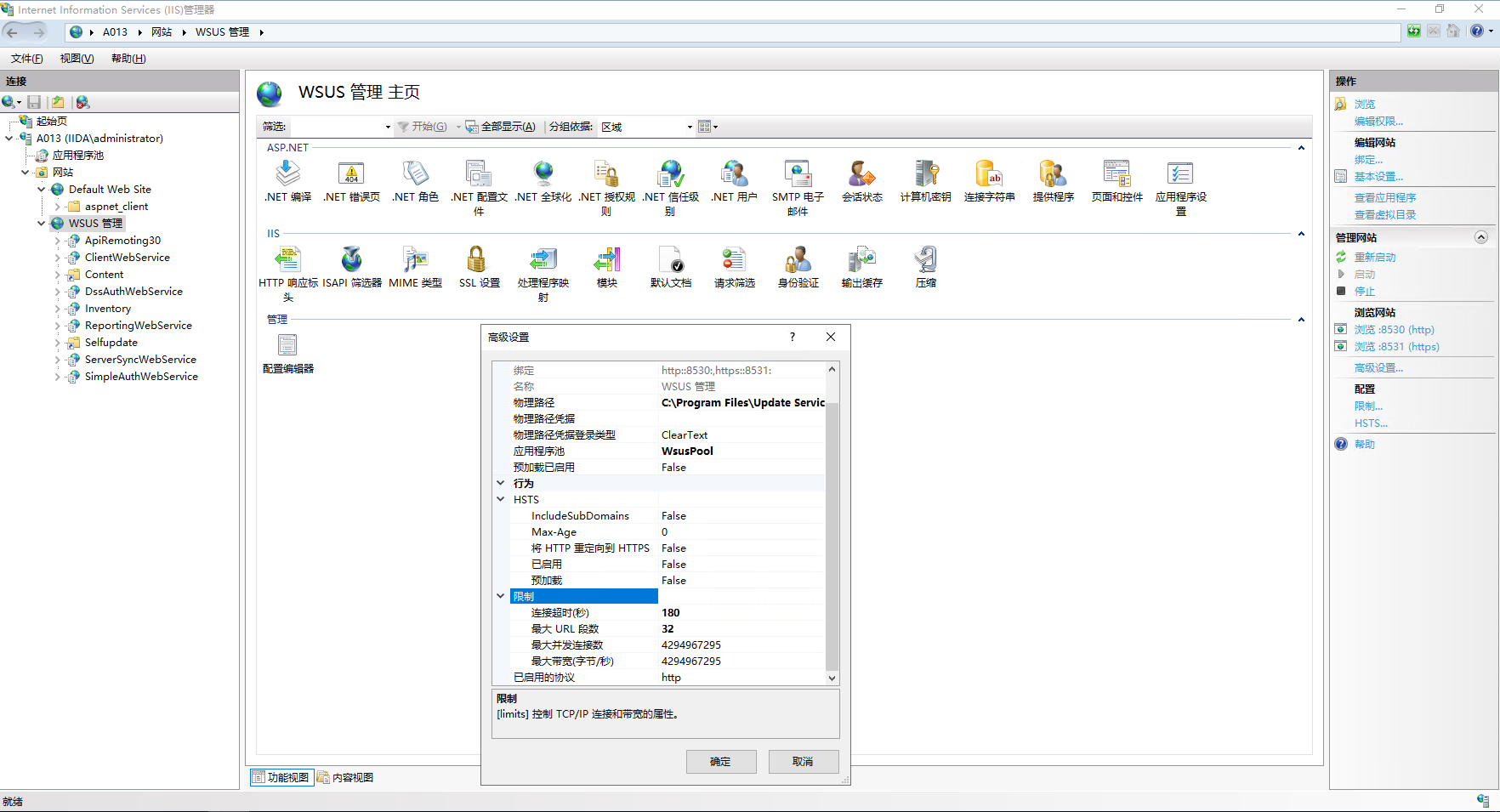Open the 文件(F) menu

coord(27,59)
